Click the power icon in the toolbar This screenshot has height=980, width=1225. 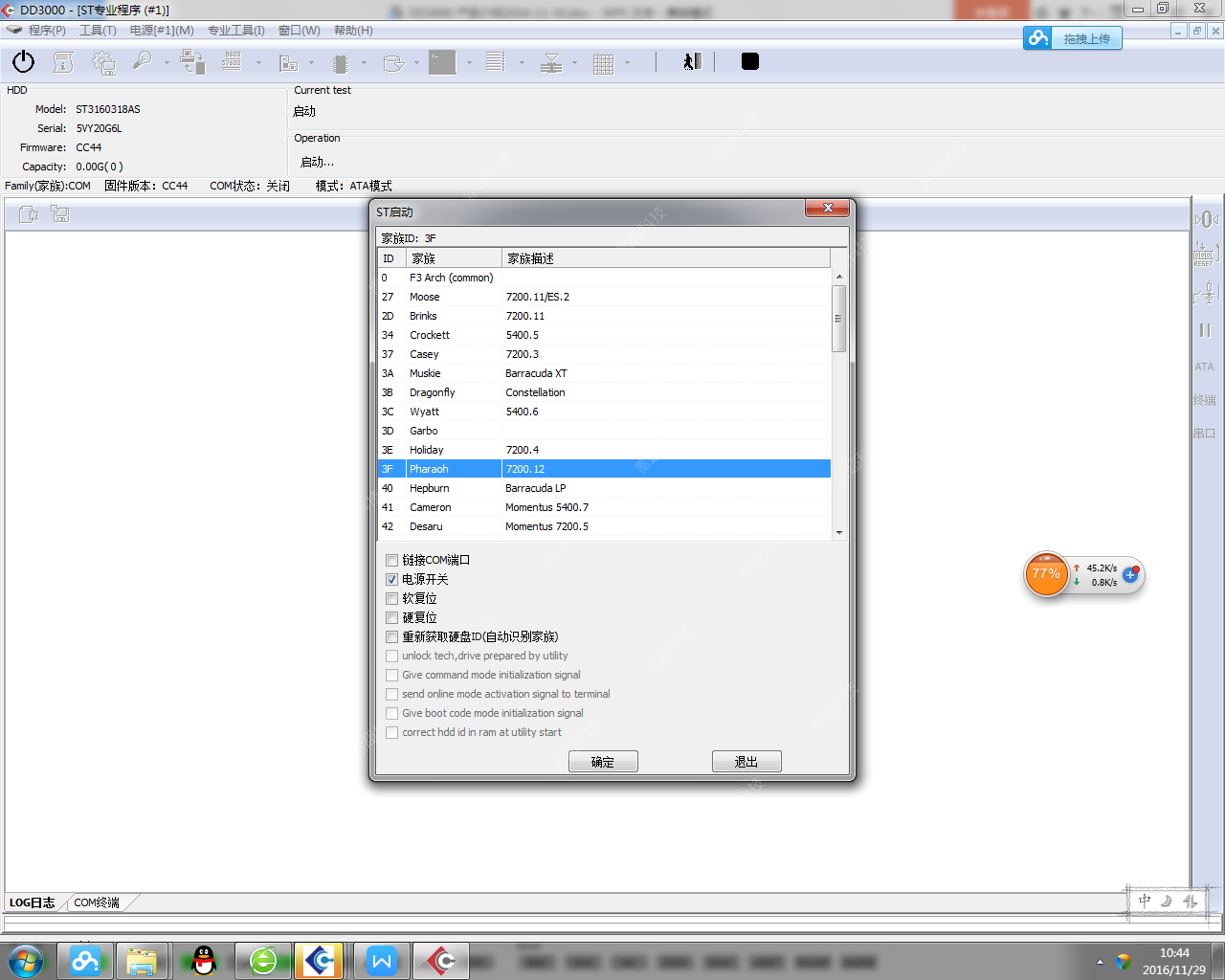coord(23,62)
